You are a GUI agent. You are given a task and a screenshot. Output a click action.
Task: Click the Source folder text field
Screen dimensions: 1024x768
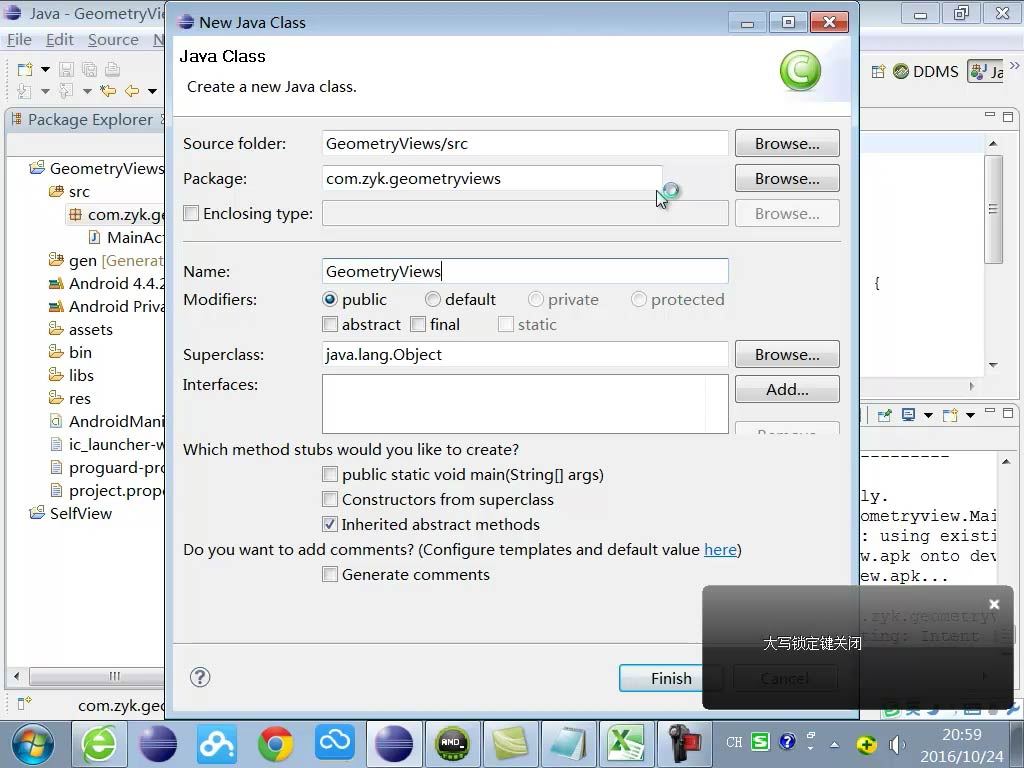[x=525, y=143]
